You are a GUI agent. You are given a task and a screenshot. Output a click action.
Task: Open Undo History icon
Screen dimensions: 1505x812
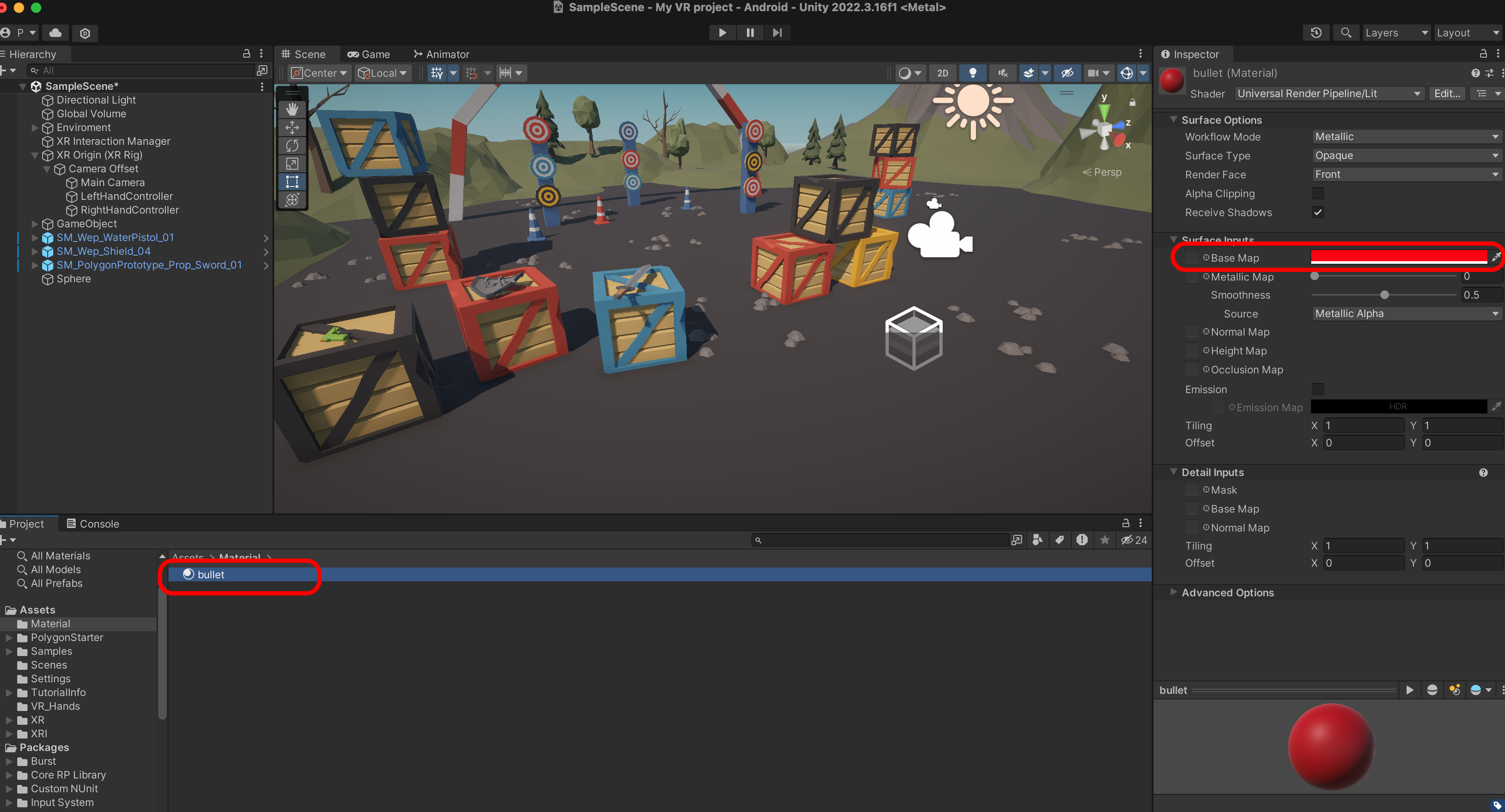(1316, 33)
